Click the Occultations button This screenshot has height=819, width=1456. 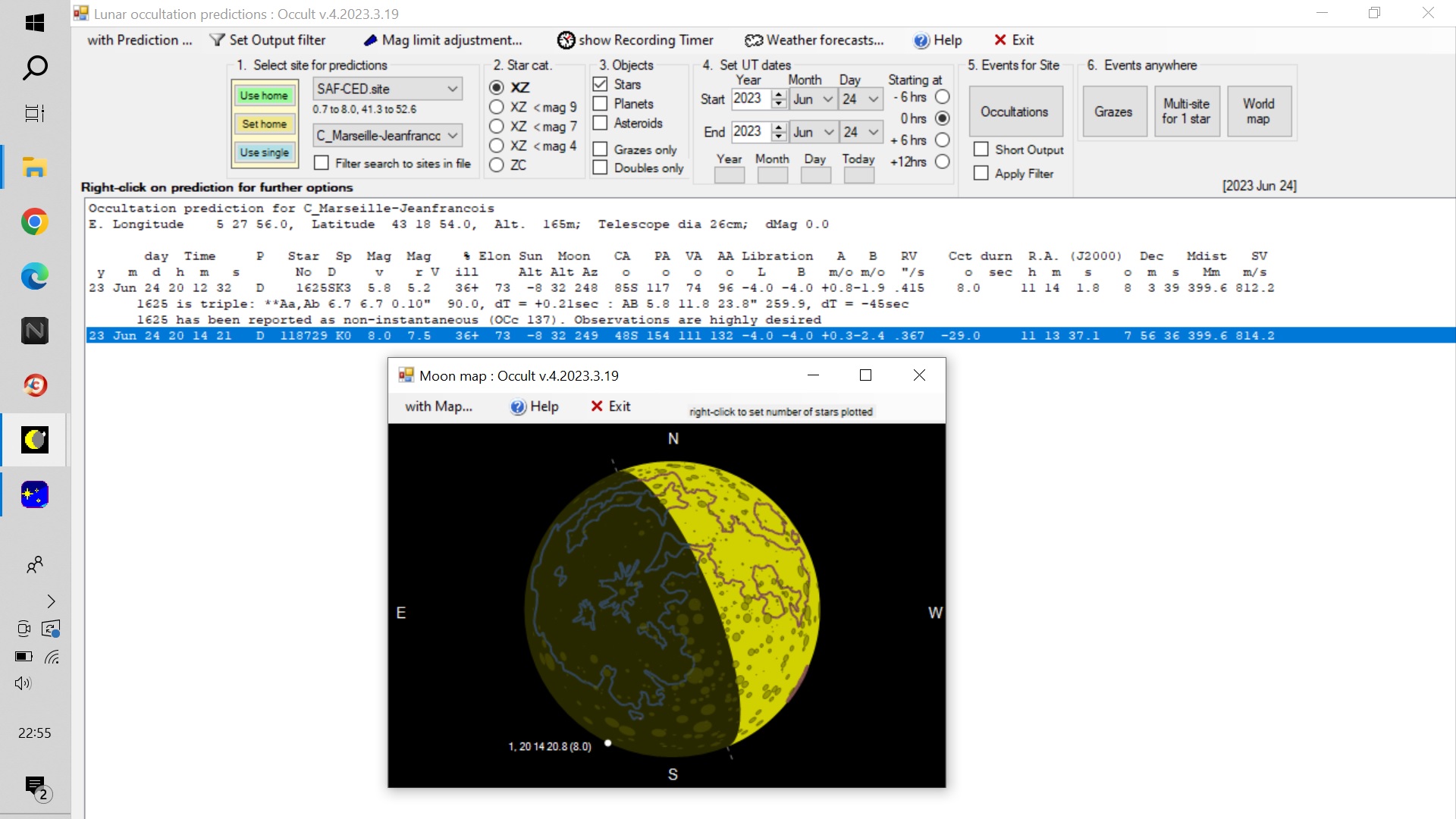[x=1014, y=111]
